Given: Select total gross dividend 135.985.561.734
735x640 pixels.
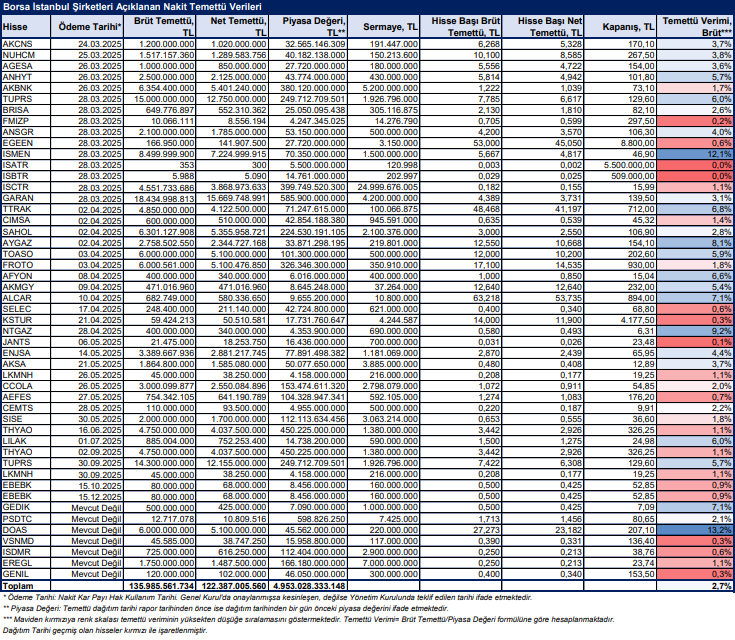Looking at the screenshot, I should (x=160, y=586).
